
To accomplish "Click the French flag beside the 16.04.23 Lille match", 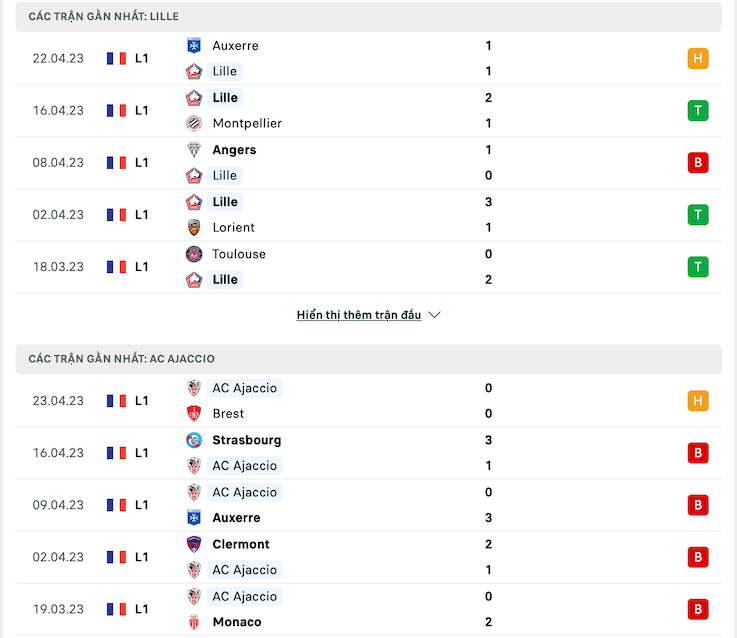I will coord(116,110).
